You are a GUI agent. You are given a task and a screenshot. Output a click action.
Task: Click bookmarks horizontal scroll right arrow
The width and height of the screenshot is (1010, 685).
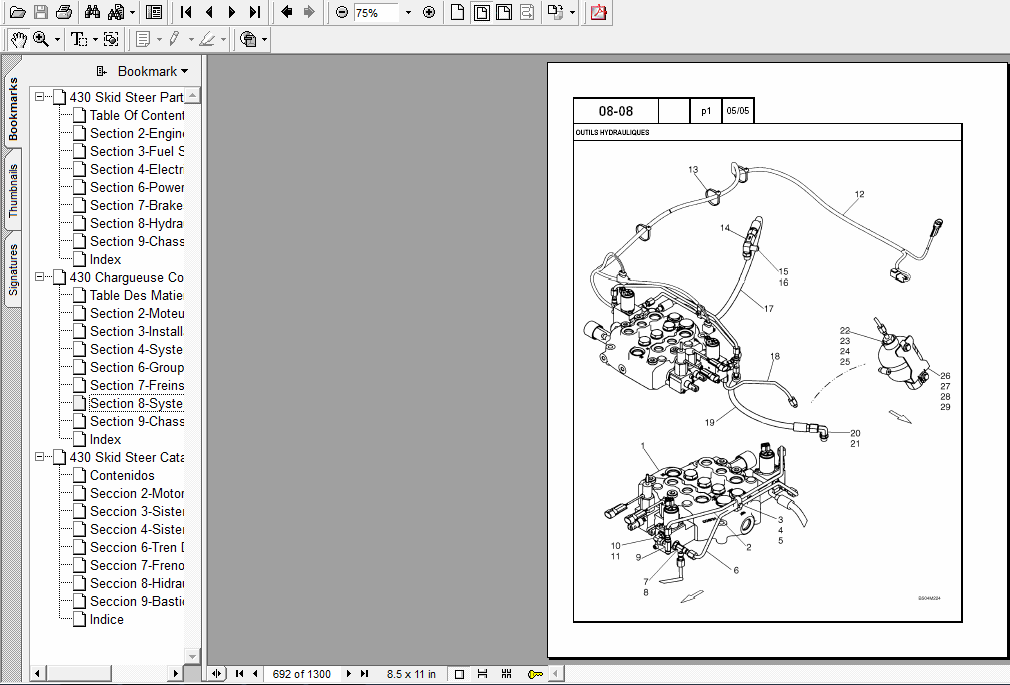pyautogui.click(x=175, y=673)
